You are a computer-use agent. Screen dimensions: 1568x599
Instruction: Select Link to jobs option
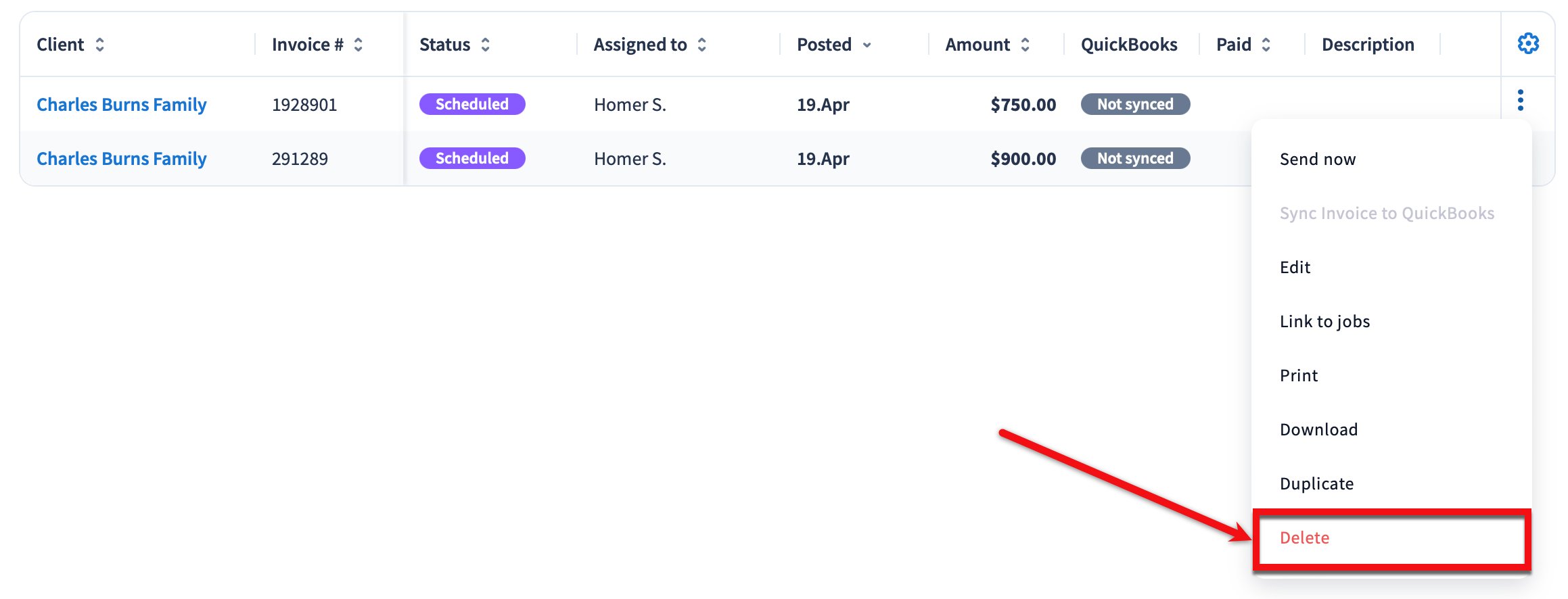click(1324, 321)
